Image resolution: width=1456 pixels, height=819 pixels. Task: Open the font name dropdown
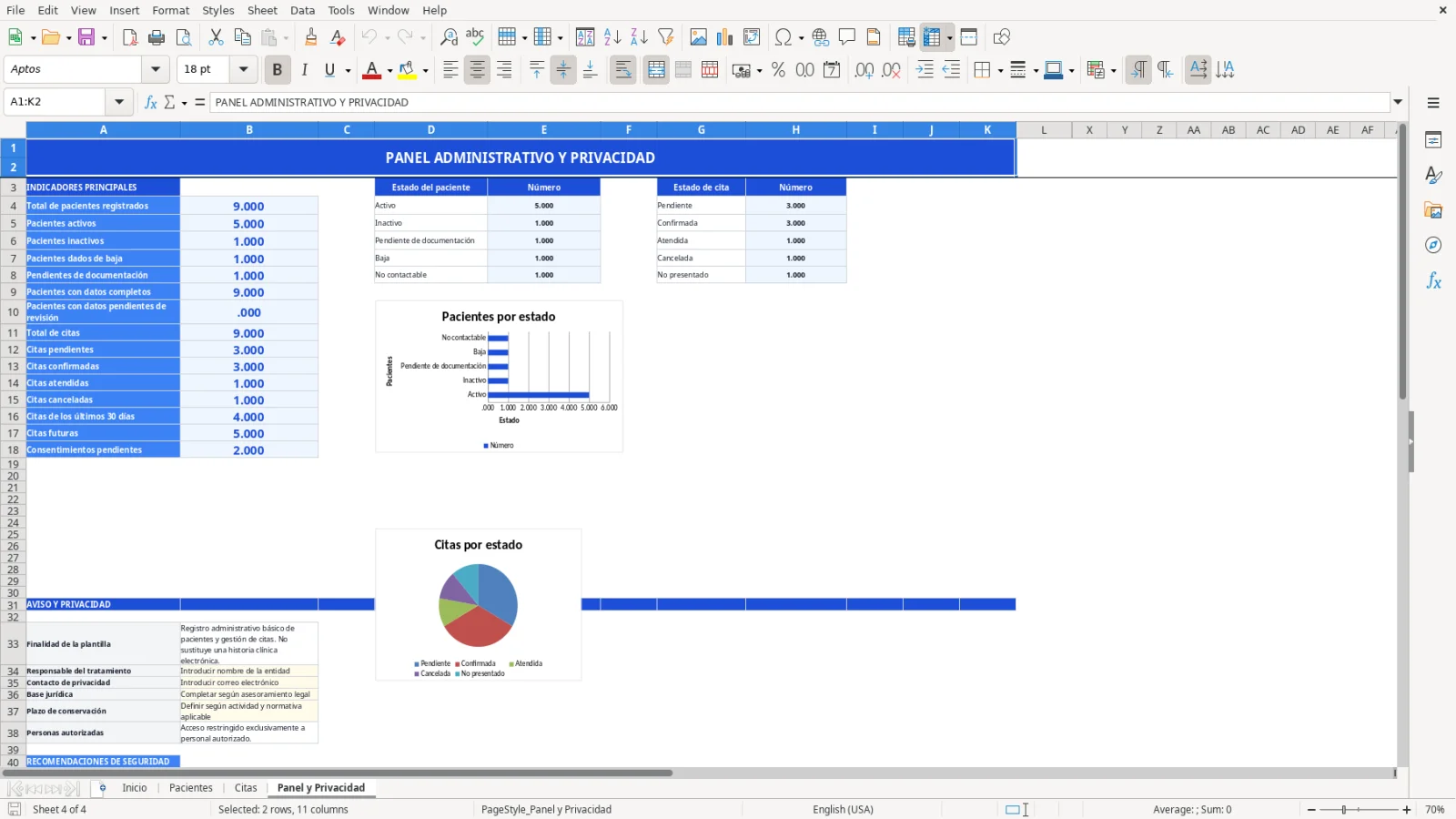click(x=156, y=69)
